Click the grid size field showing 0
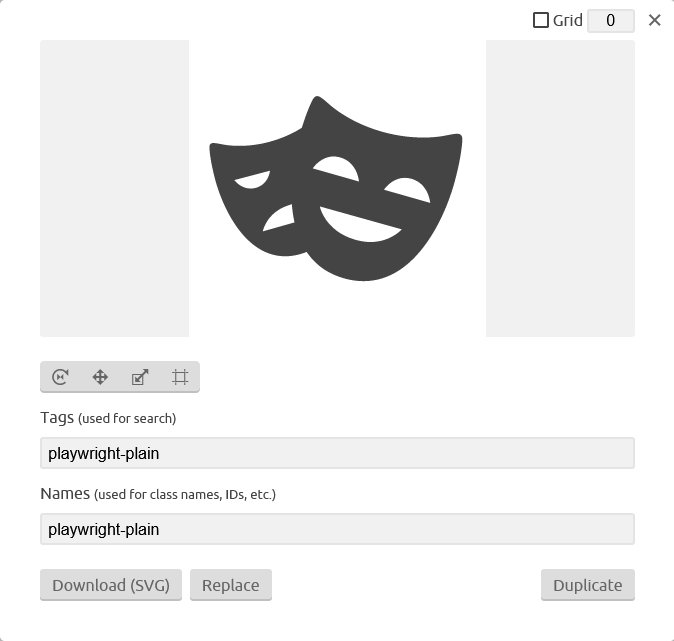The width and height of the screenshot is (674, 641). point(611,21)
